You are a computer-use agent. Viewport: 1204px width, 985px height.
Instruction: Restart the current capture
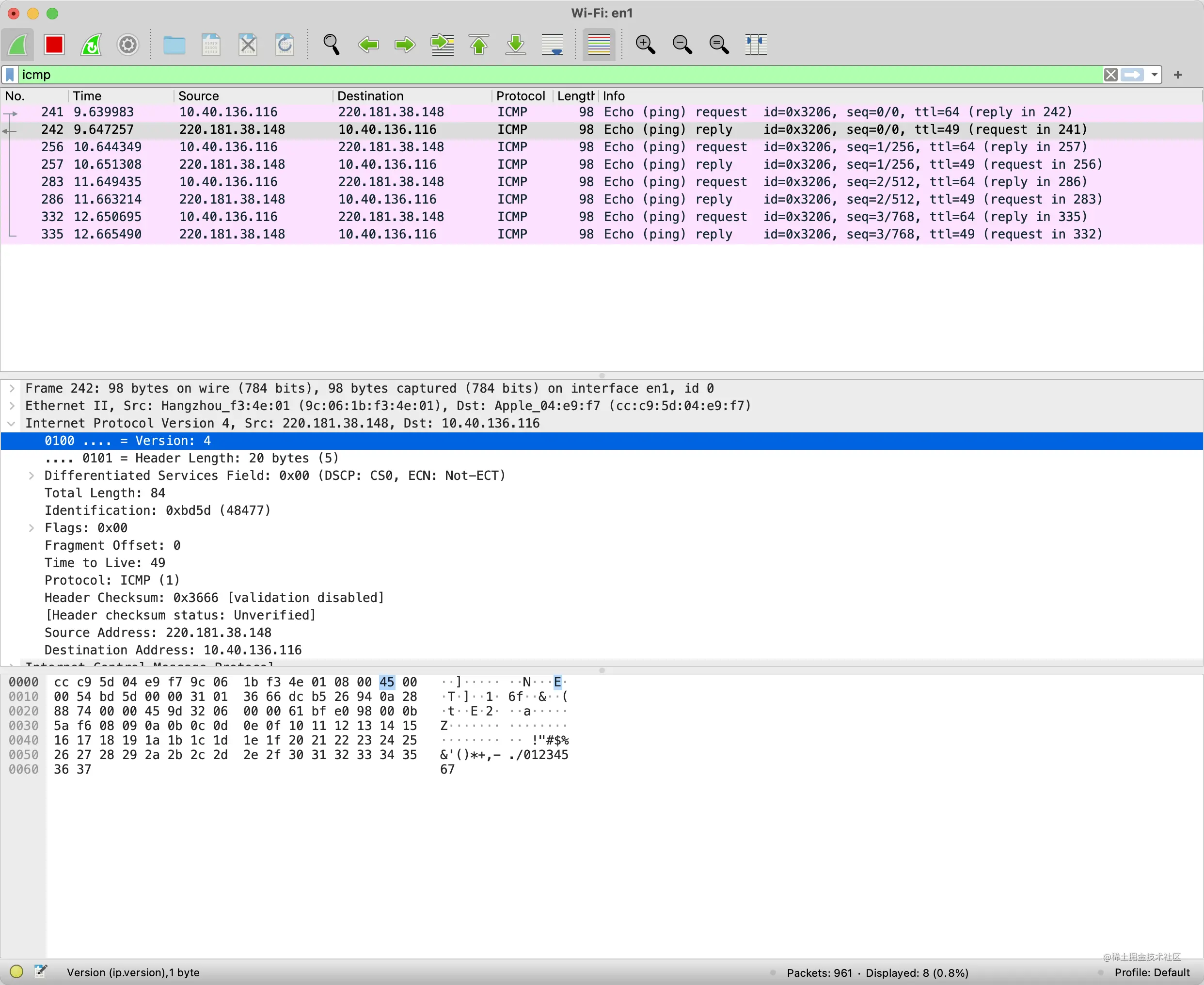91,44
